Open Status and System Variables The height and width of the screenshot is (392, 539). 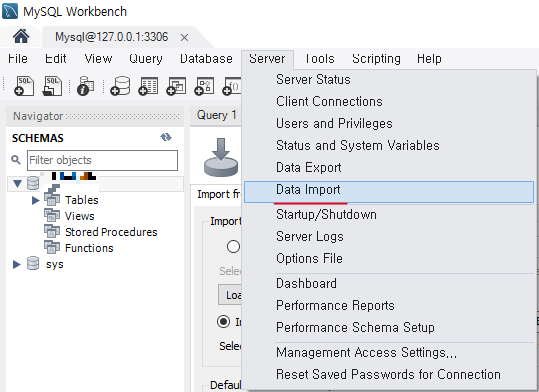click(389, 146)
